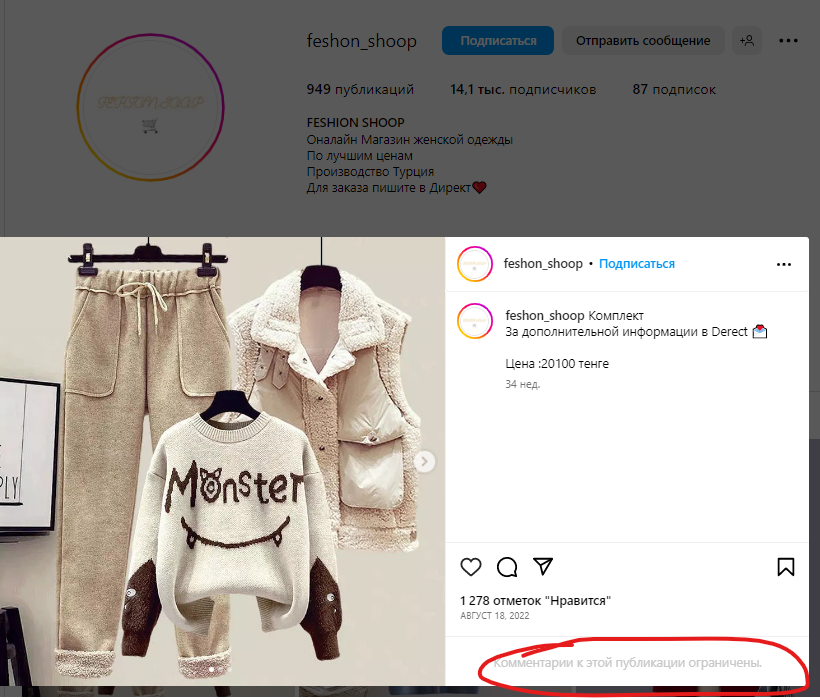This screenshot has width=820, height=700.
Task: Open feshon_shoop username in post header
Action: [543, 264]
